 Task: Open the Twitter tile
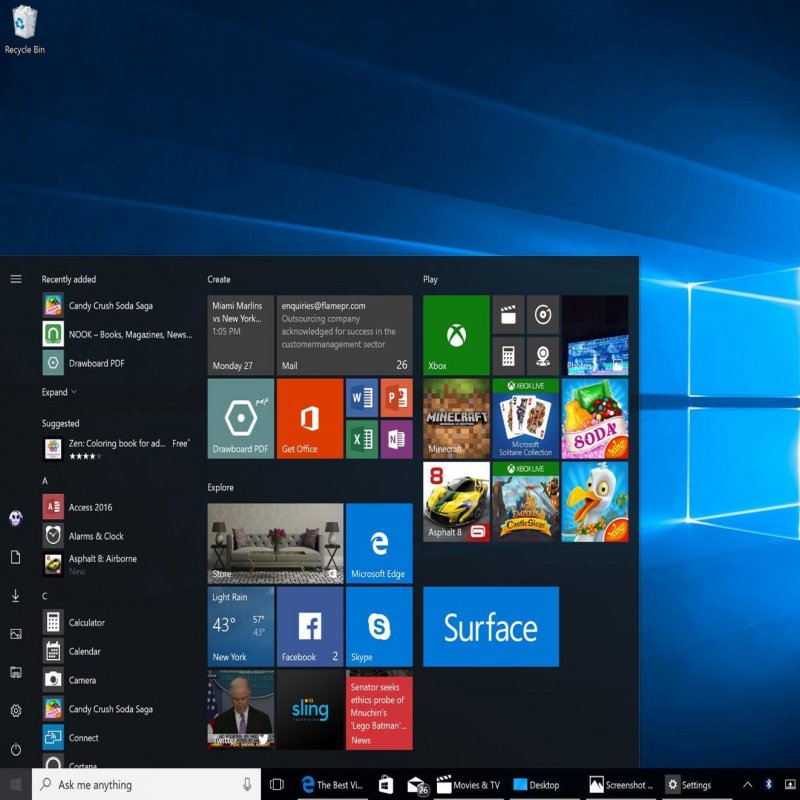click(x=241, y=710)
